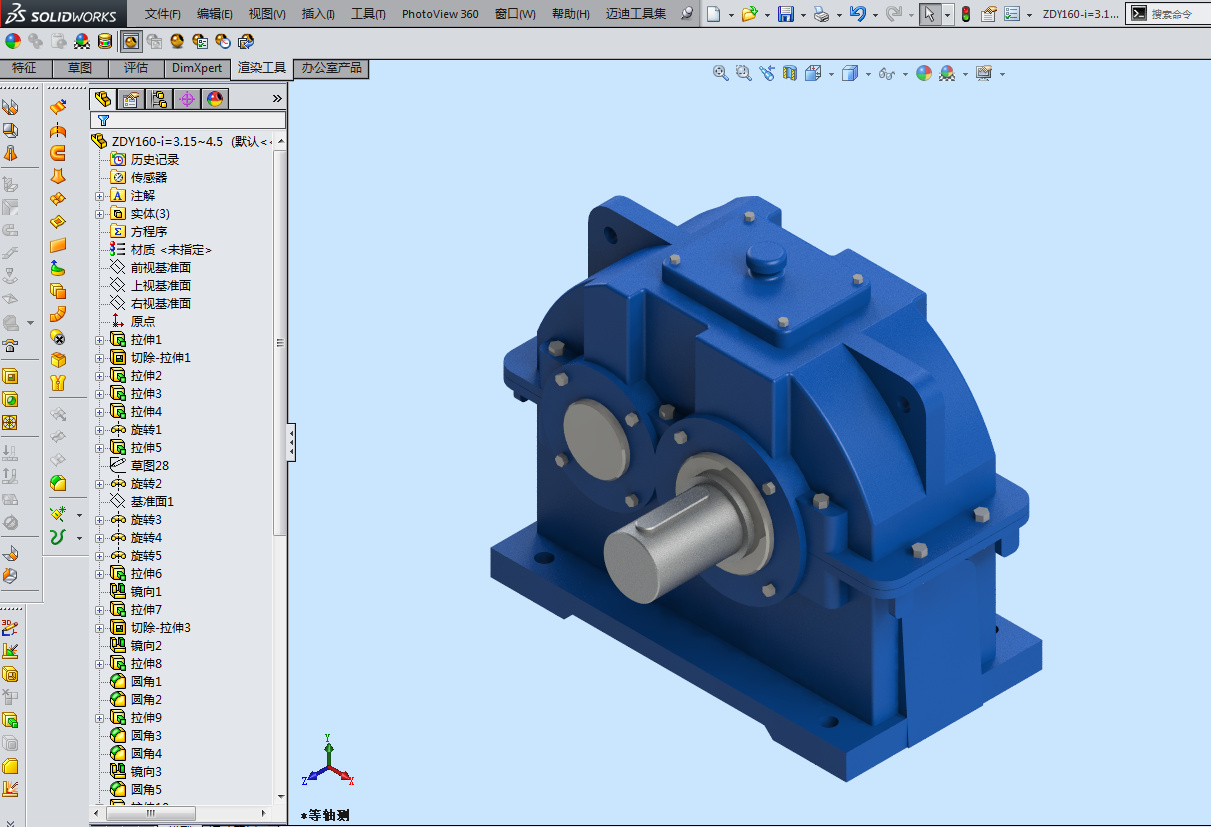
Task: Expand the manager tabs chevron
Action: (x=277, y=98)
